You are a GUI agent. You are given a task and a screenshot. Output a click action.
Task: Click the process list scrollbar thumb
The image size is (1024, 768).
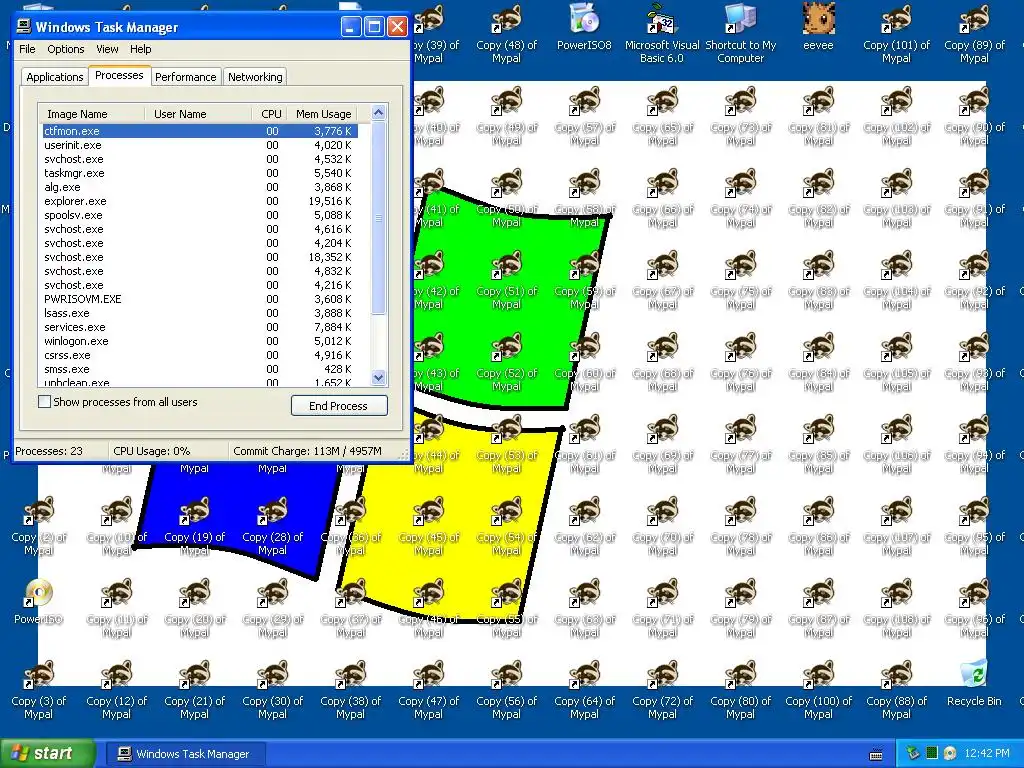click(x=378, y=218)
